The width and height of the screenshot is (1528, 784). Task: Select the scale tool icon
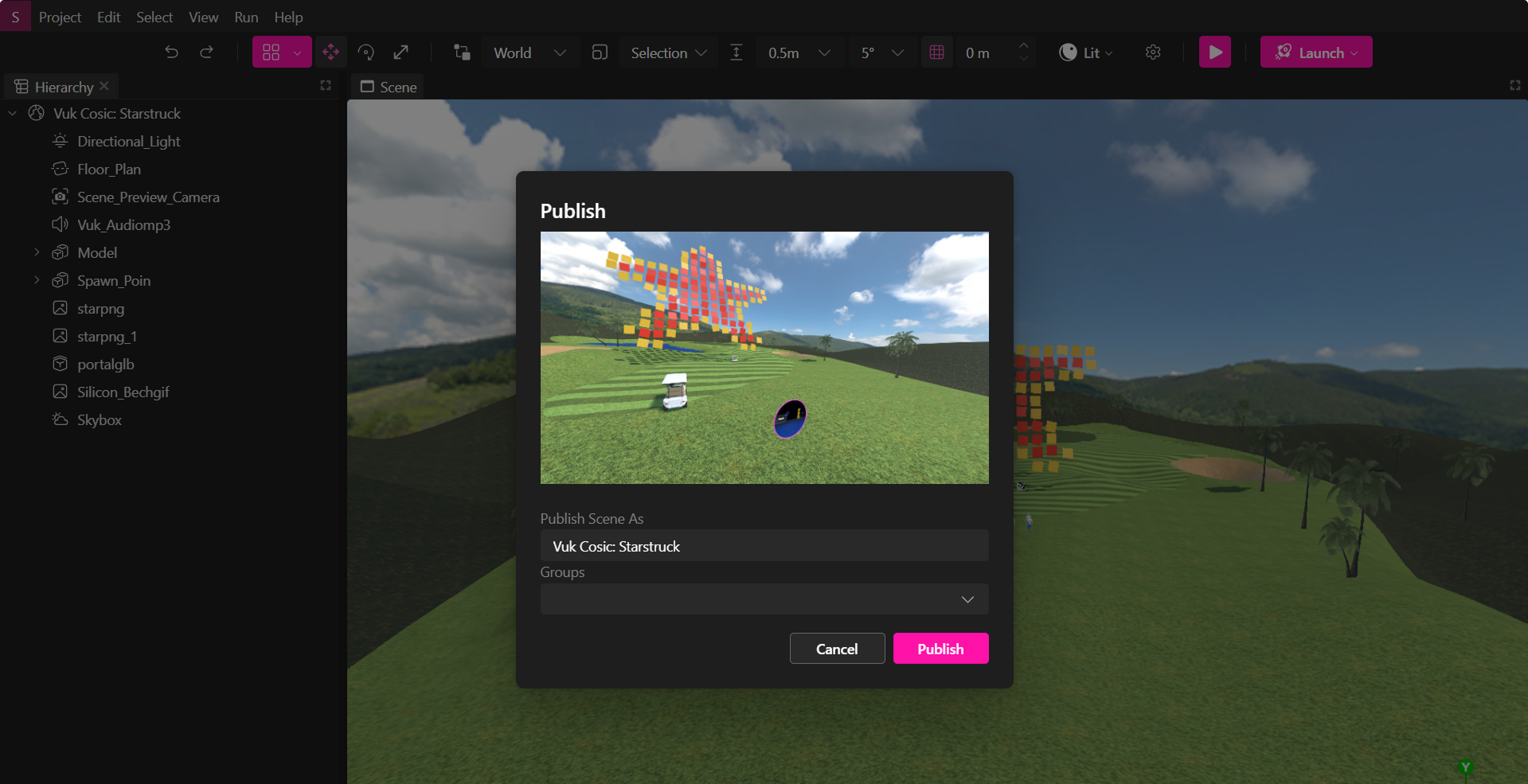tap(401, 53)
